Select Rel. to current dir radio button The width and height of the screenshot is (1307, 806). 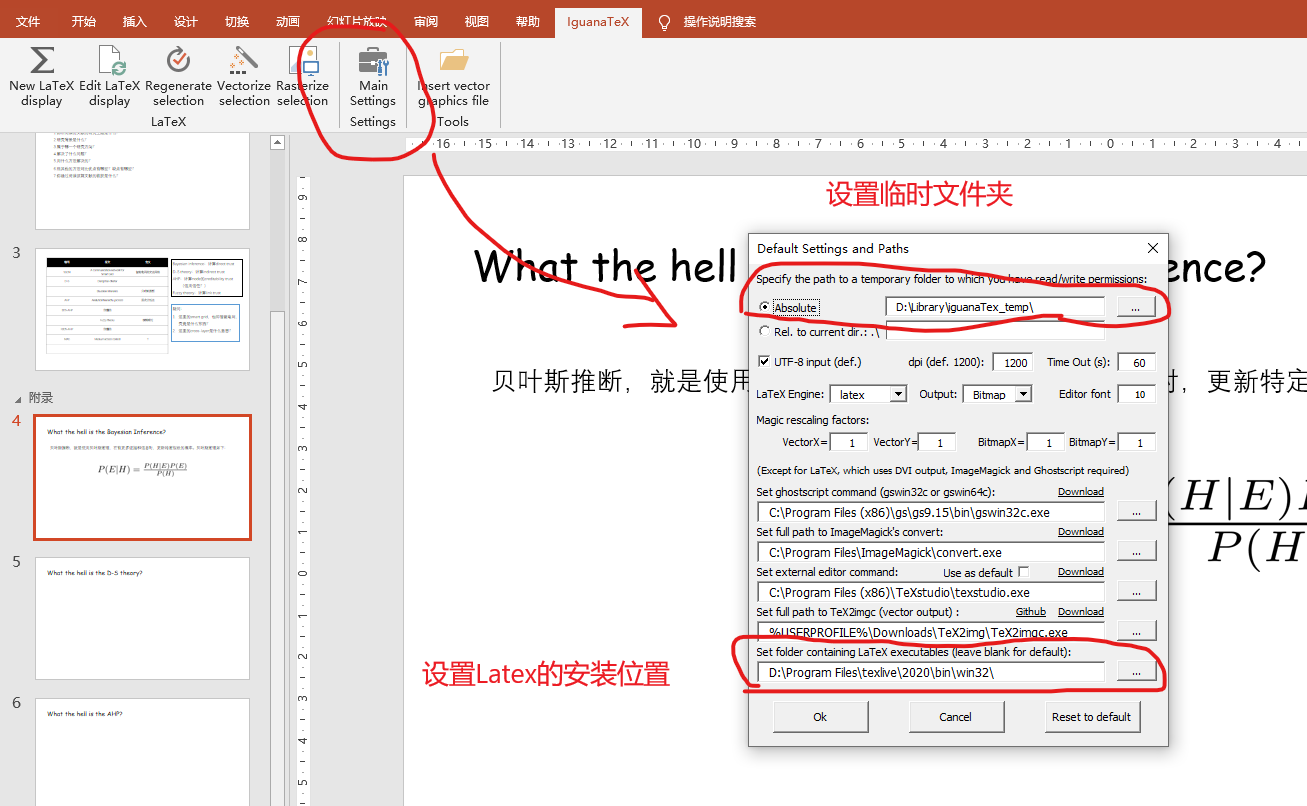coord(765,331)
